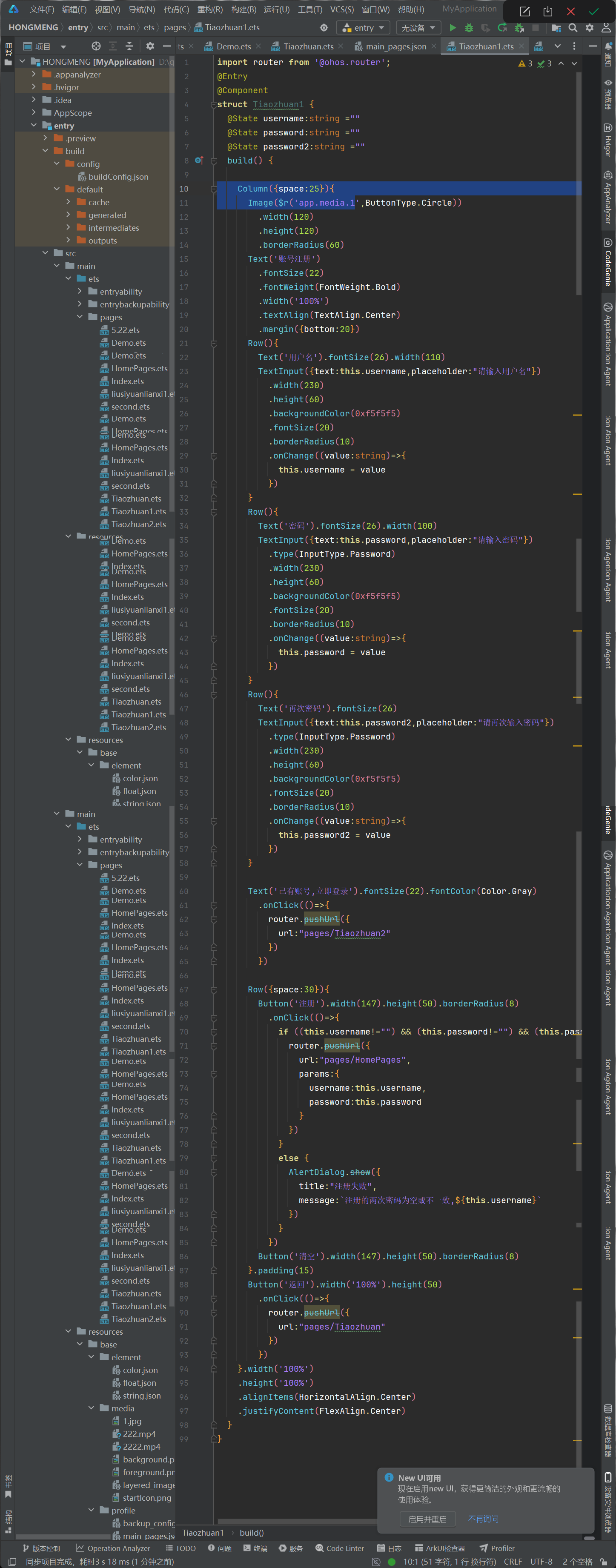Toggle the 问题 problems tool window

click(x=220, y=1548)
